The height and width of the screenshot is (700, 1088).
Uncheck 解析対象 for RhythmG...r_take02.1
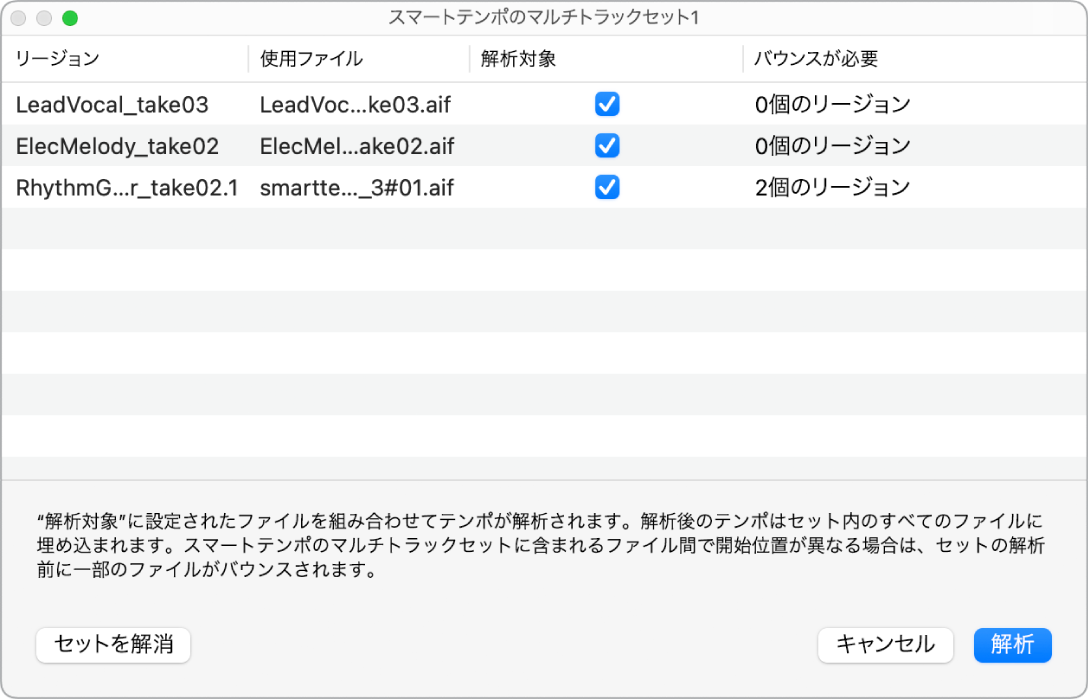click(x=606, y=187)
